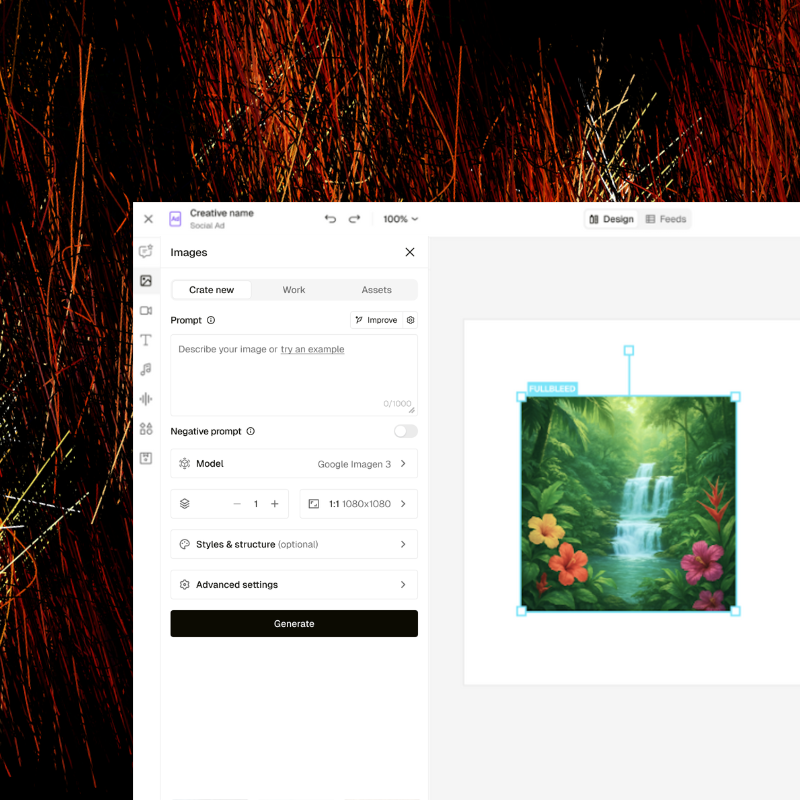Click the undo arrow in the toolbar
800x800 pixels.
[x=330, y=218]
